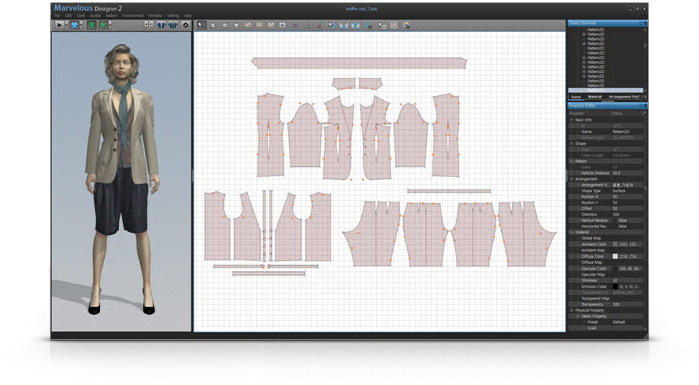Click the Property Editor panel float icon
699x385 pixels.
pos(641,106)
